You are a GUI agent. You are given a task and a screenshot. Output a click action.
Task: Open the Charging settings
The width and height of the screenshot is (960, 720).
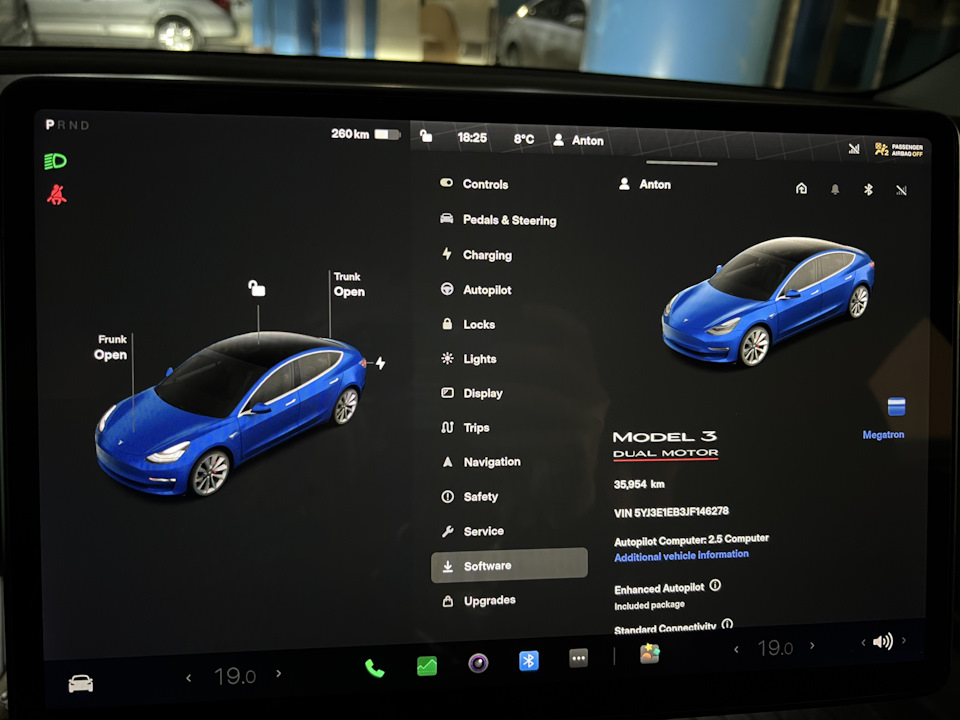point(476,255)
